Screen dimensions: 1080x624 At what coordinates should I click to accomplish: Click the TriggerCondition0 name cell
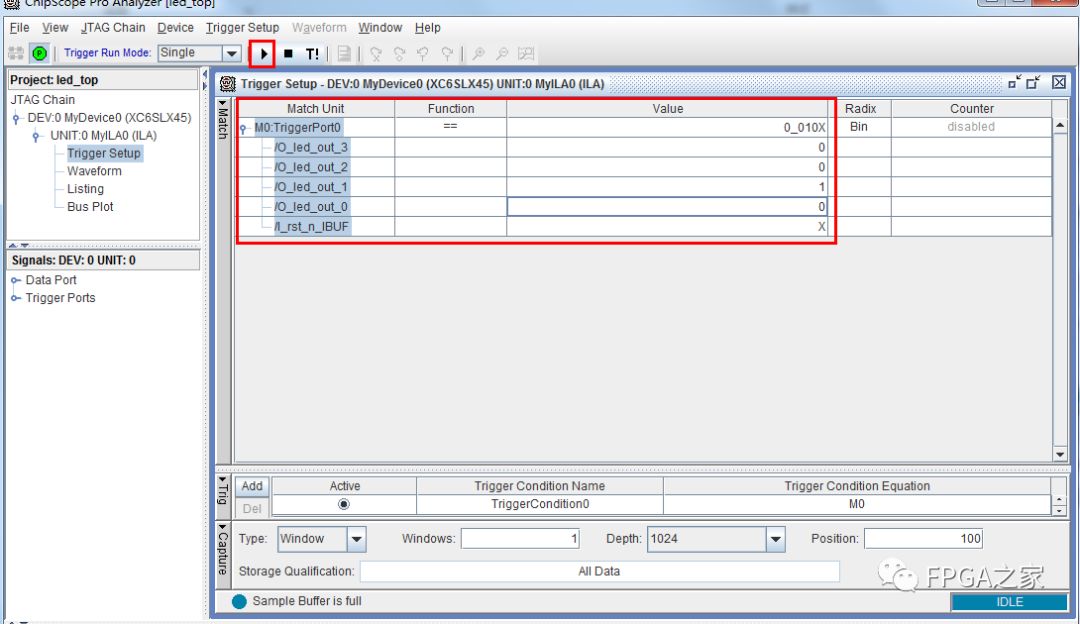[x=540, y=504]
